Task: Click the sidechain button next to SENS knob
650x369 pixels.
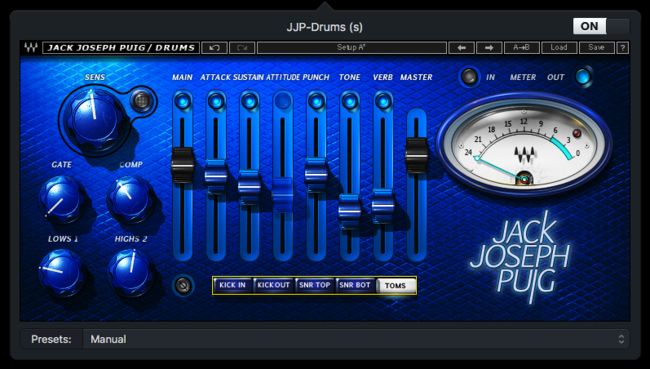Action: point(141,101)
